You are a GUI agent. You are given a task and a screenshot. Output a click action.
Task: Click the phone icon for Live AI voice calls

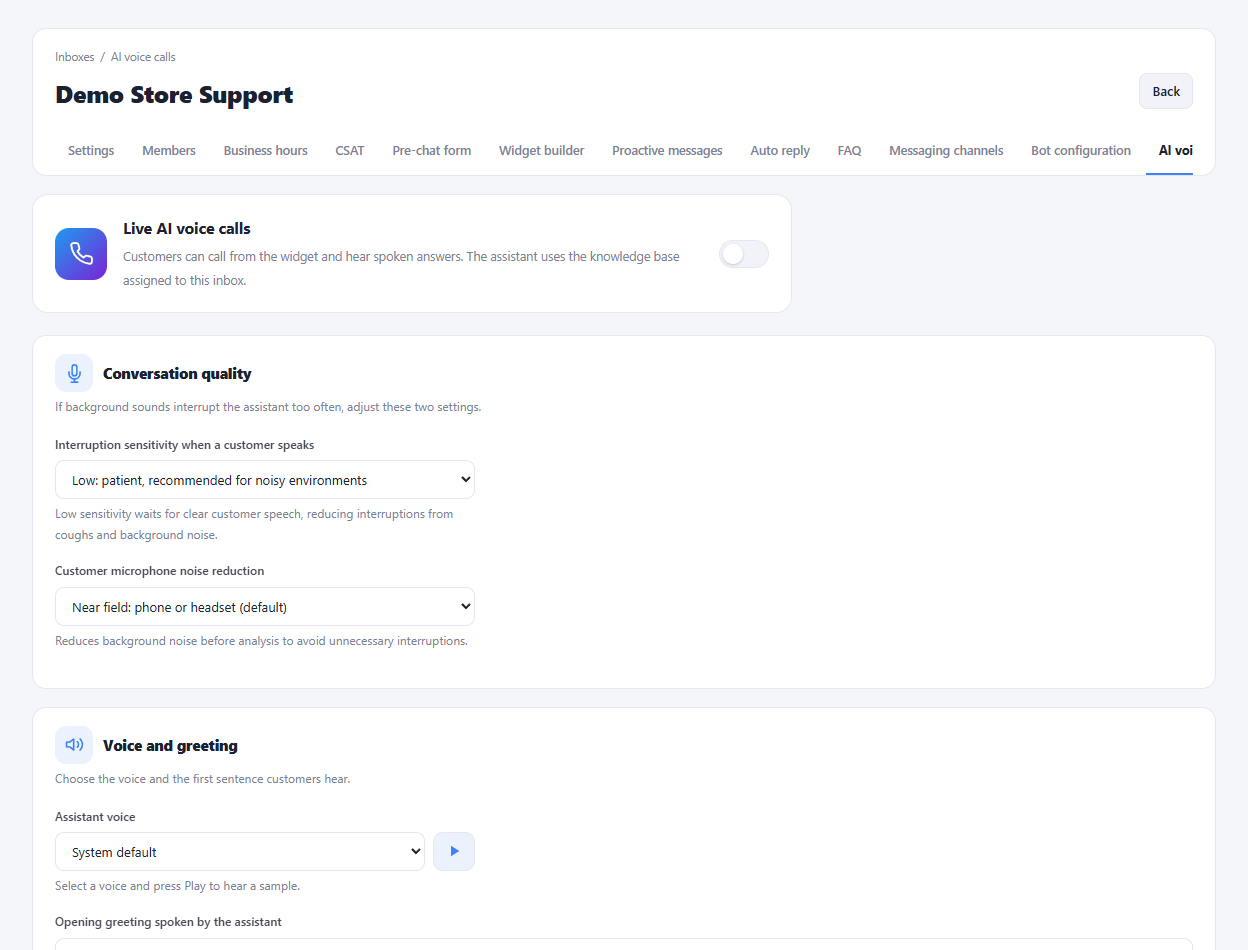click(81, 254)
